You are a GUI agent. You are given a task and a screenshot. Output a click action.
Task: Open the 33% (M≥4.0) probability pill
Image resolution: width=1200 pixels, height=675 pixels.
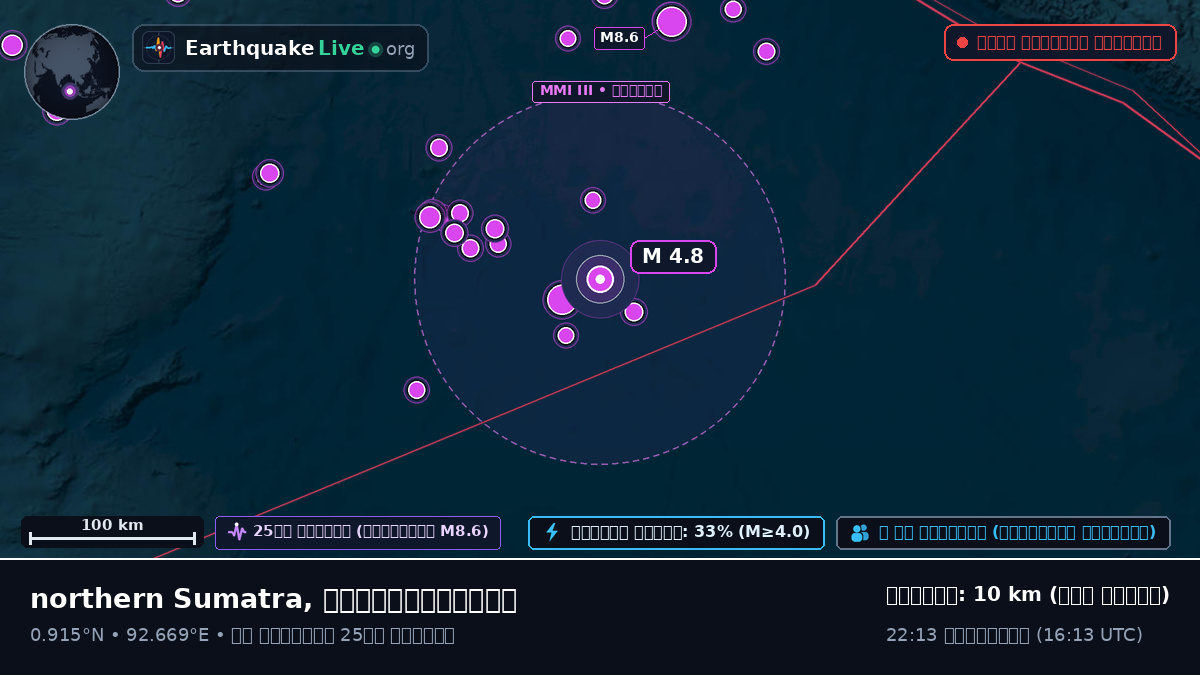[x=676, y=532]
